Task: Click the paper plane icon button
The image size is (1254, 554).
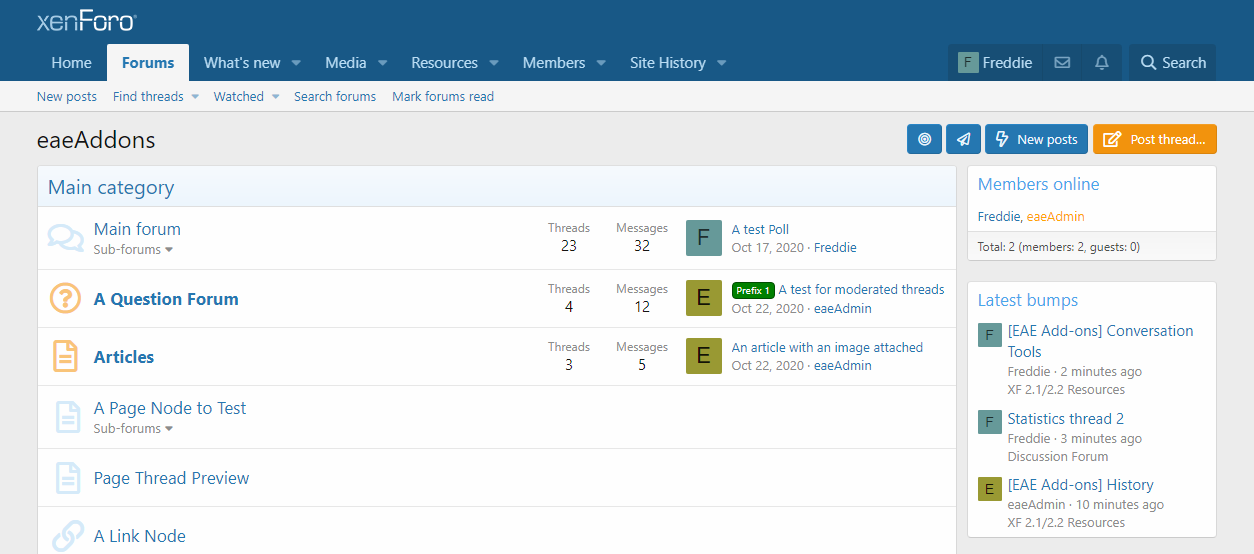Action: [x=963, y=140]
